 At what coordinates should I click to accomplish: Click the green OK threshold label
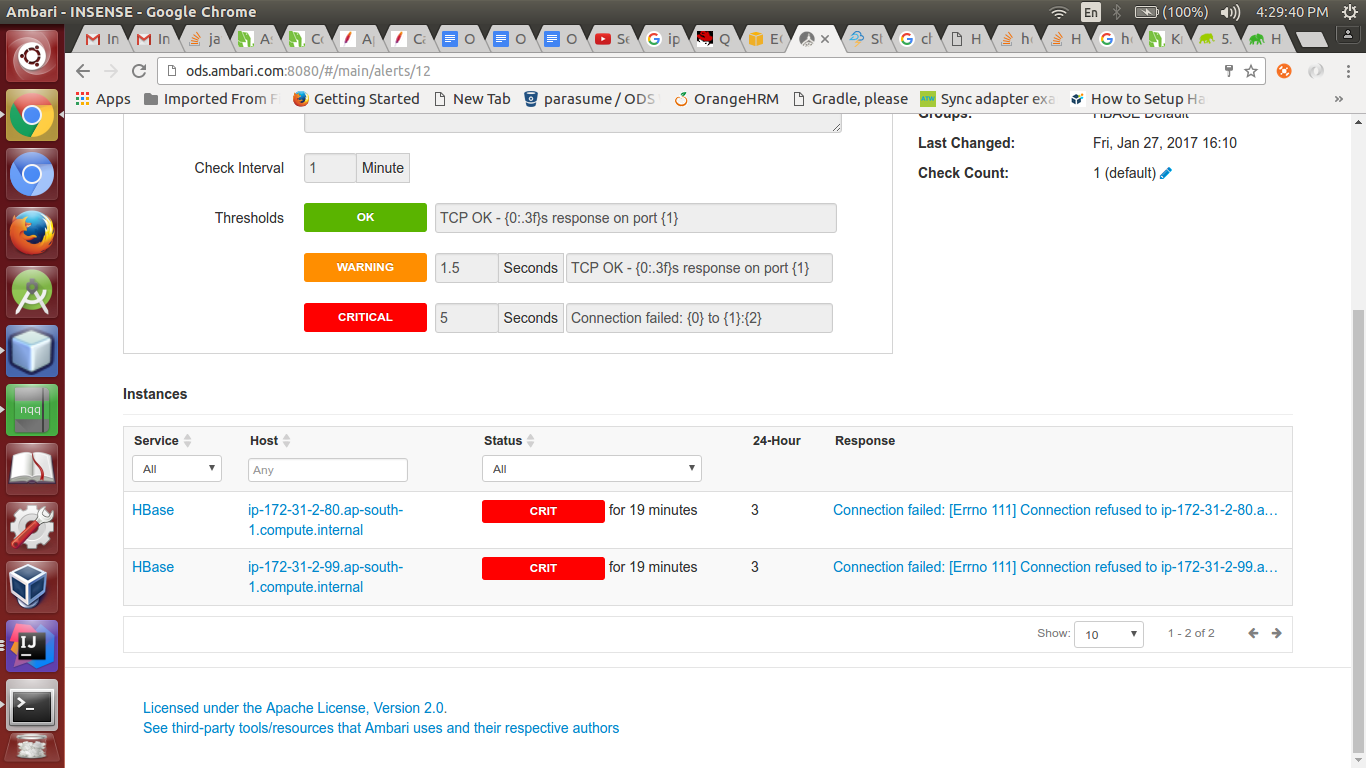(x=365, y=218)
